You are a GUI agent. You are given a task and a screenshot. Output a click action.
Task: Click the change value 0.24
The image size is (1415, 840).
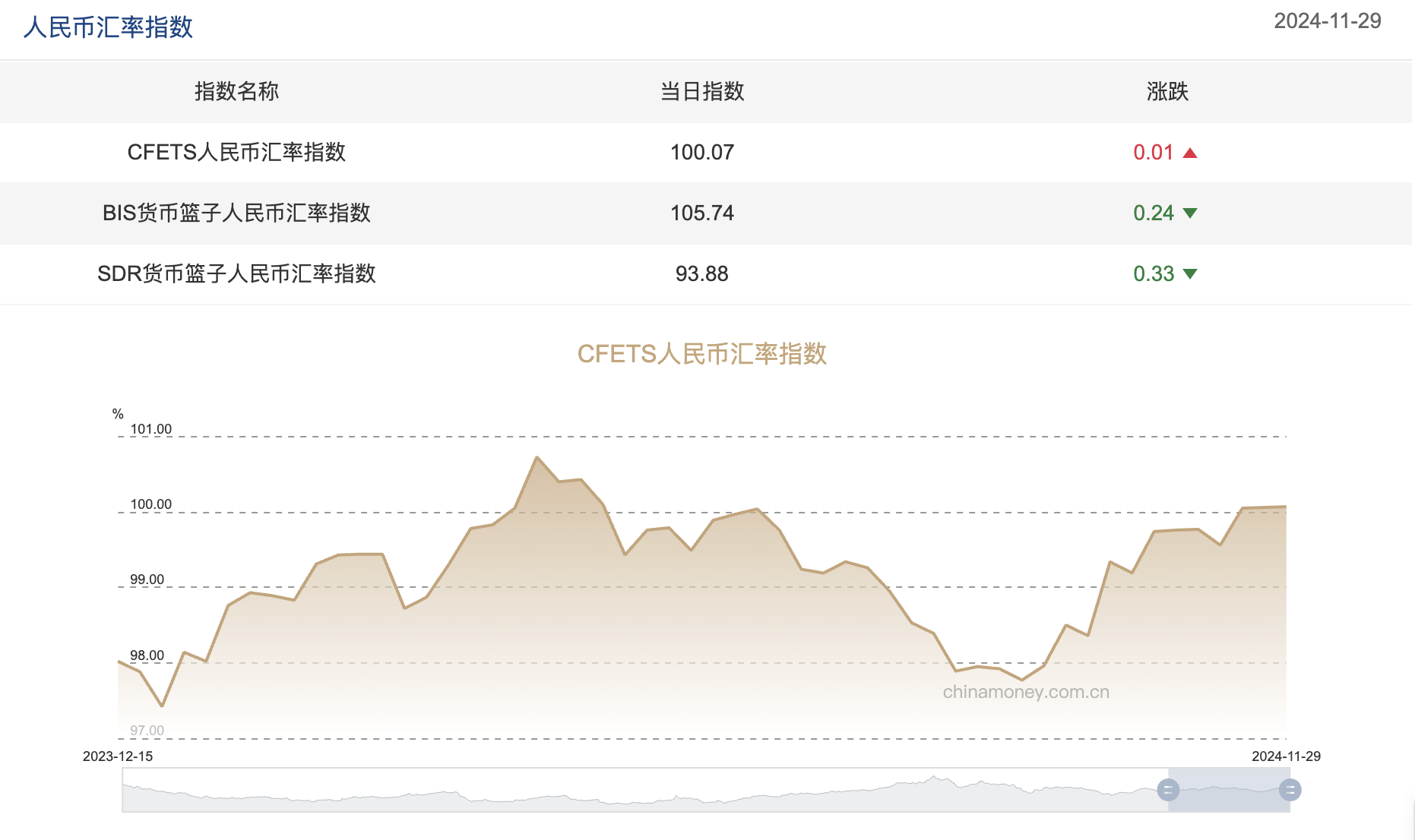point(1154,213)
